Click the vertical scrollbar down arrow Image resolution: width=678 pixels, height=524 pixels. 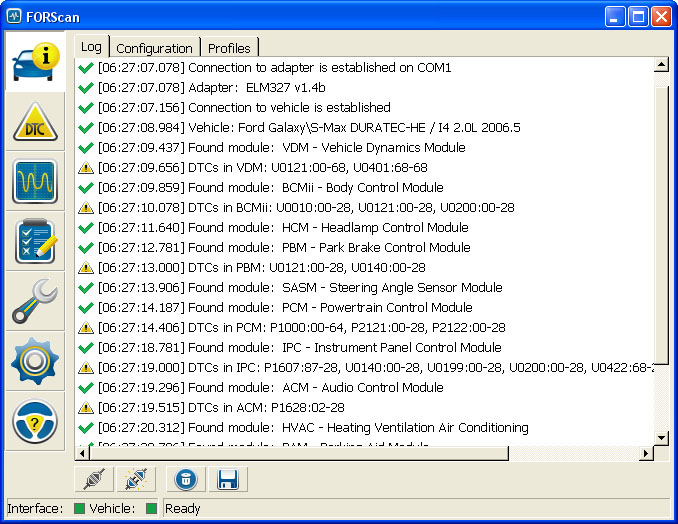click(x=662, y=438)
